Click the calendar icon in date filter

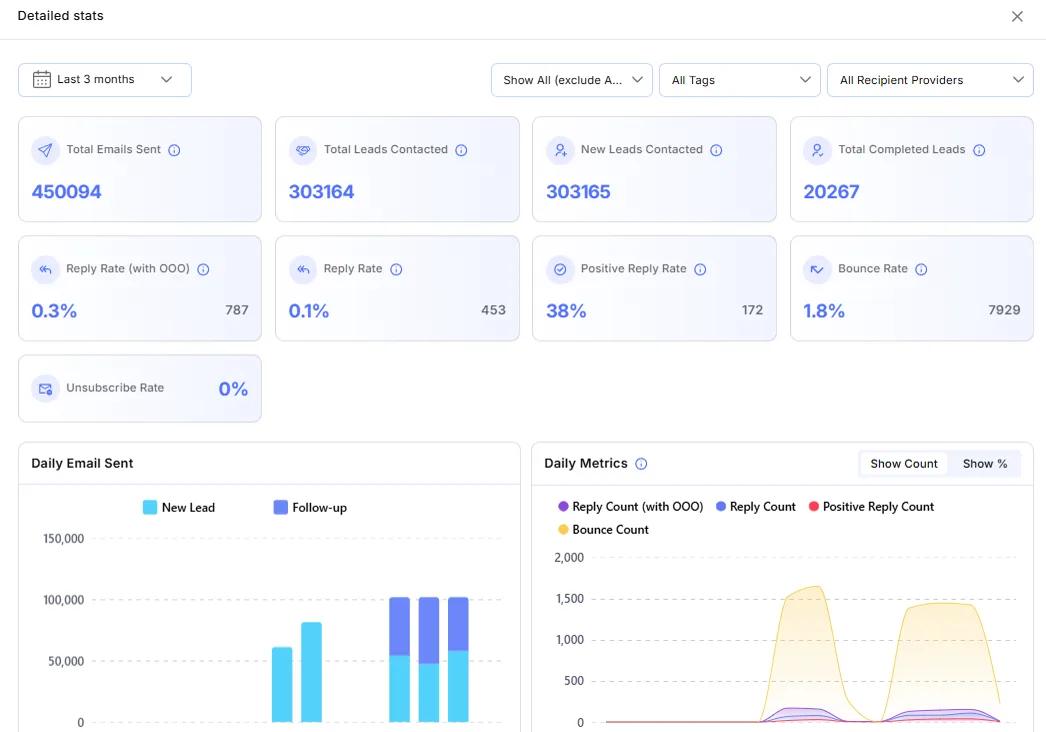(41, 79)
